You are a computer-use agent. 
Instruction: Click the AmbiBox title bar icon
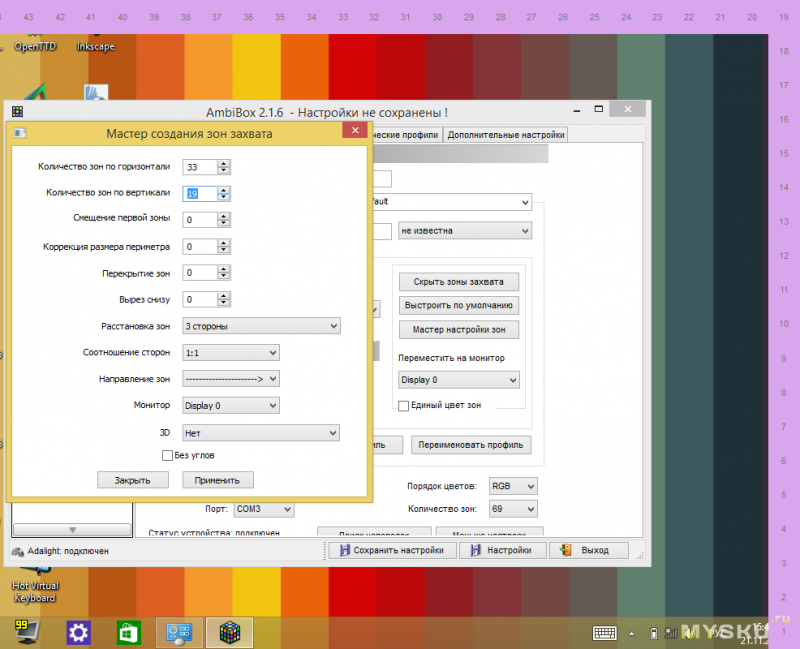pos(17,111)
